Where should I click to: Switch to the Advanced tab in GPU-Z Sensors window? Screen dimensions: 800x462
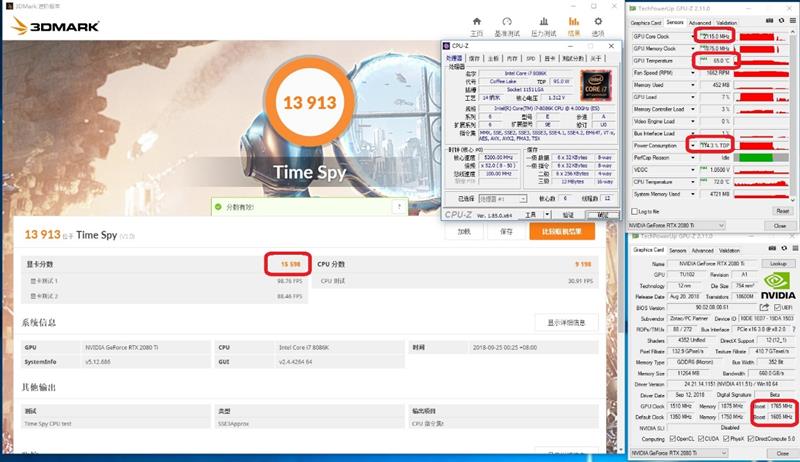[699, 22]
